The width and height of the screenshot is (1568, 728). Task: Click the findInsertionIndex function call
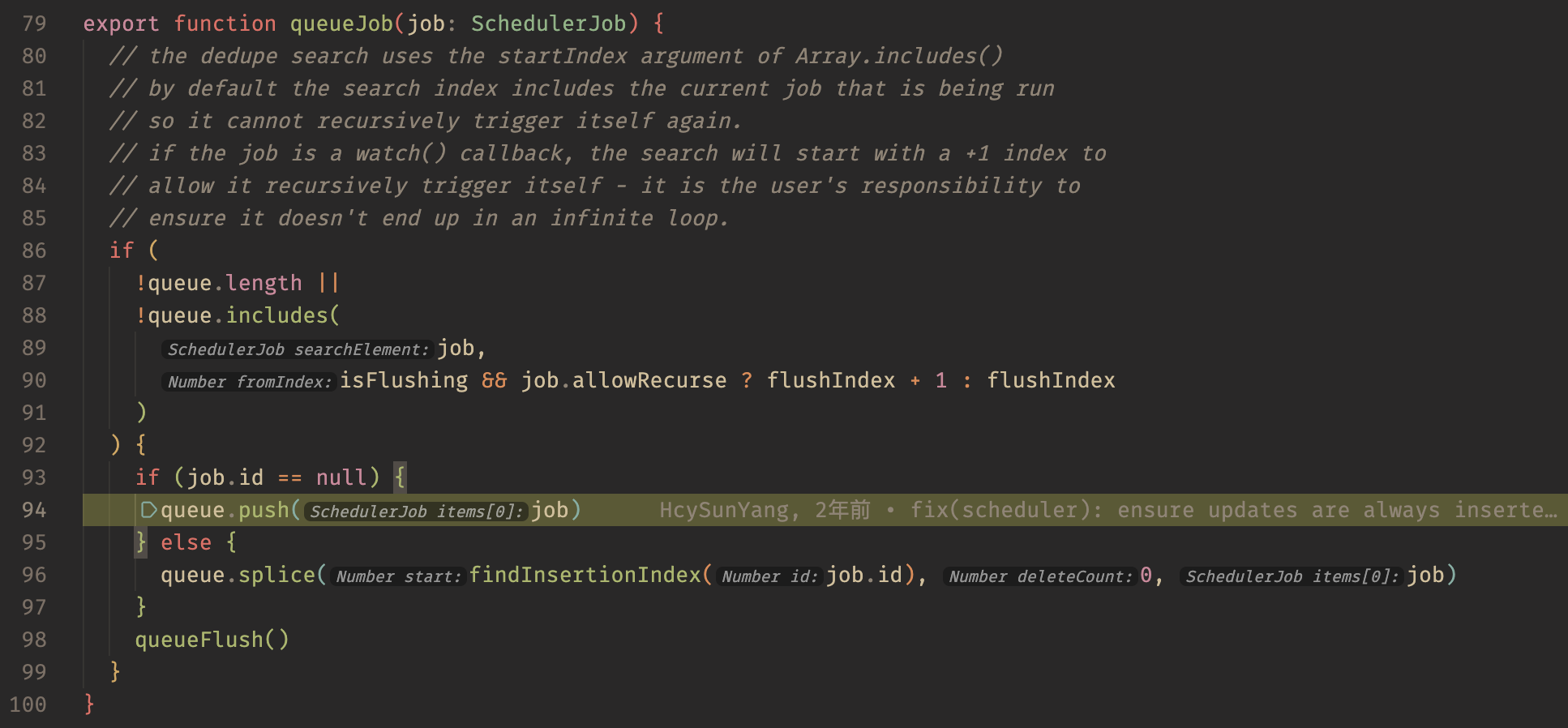pyautogui.click(x=585, y=575)
